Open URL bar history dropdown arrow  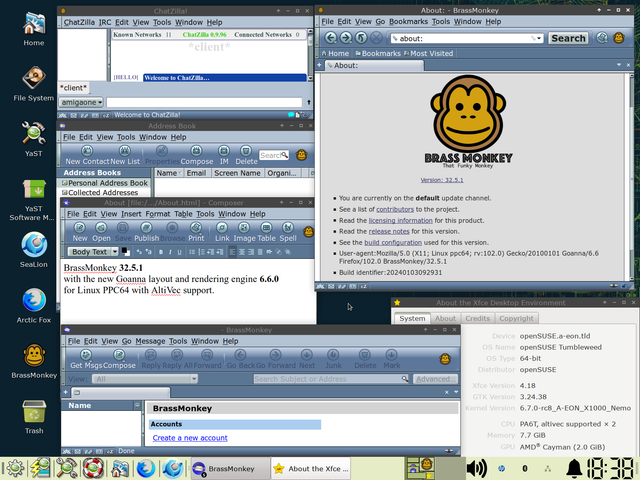tap(539, 38)
